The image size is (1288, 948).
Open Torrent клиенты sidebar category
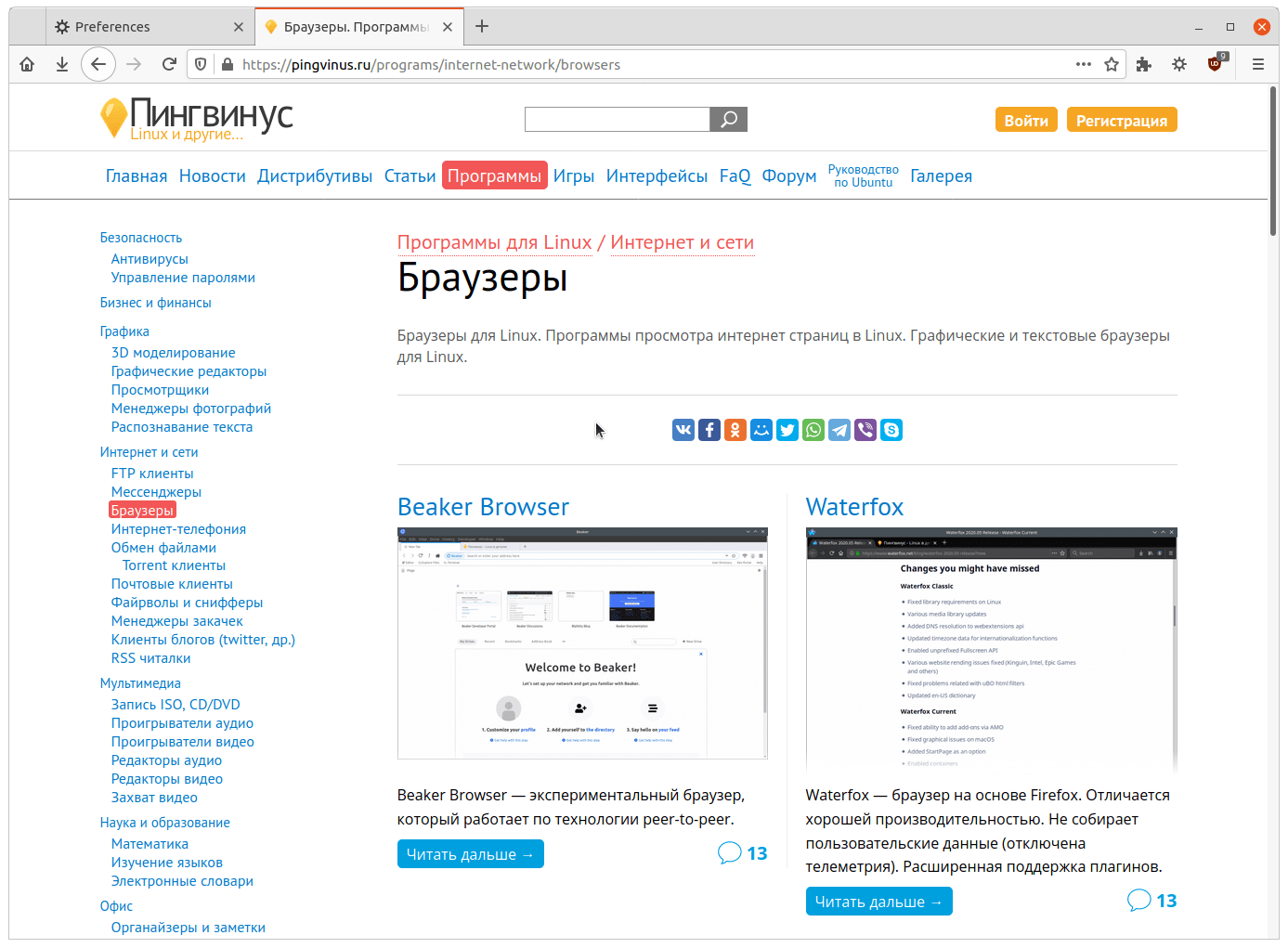click(174, 565)
